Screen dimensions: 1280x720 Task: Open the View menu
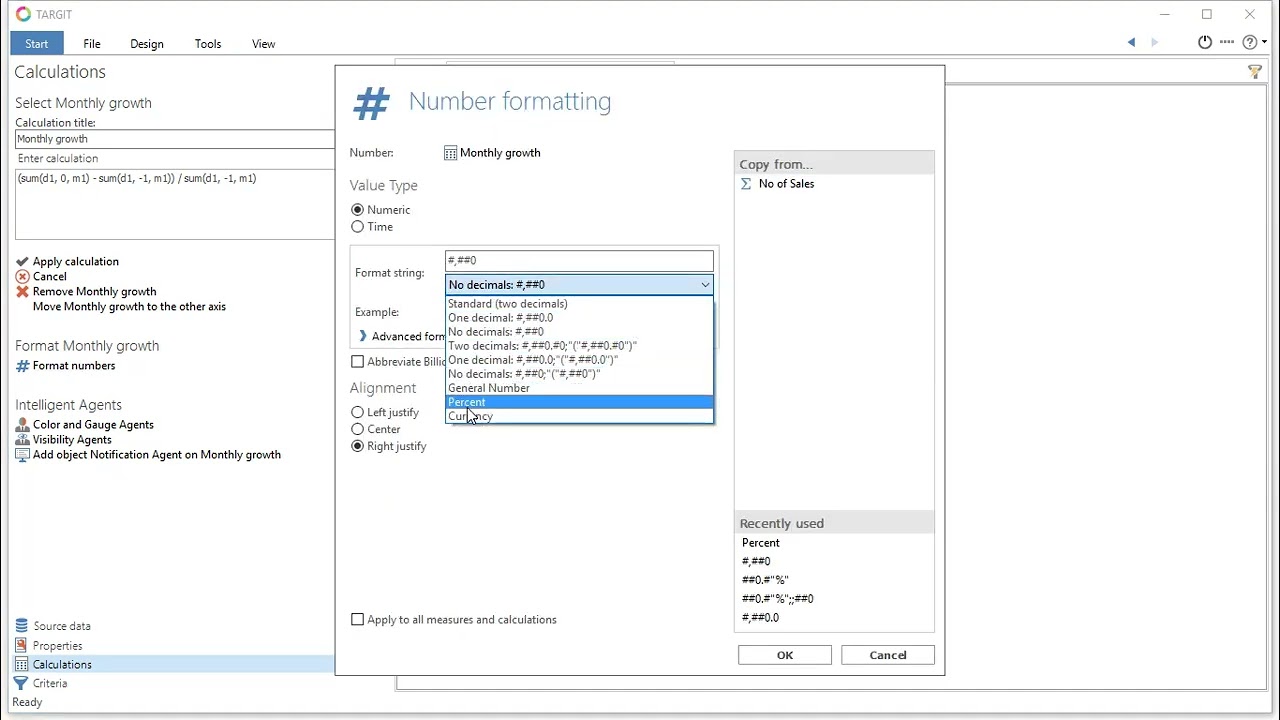tap(264, 44)
